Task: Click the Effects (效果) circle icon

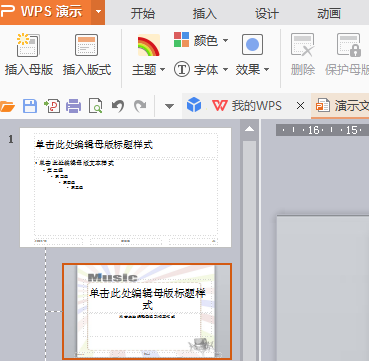Action: 252,44
